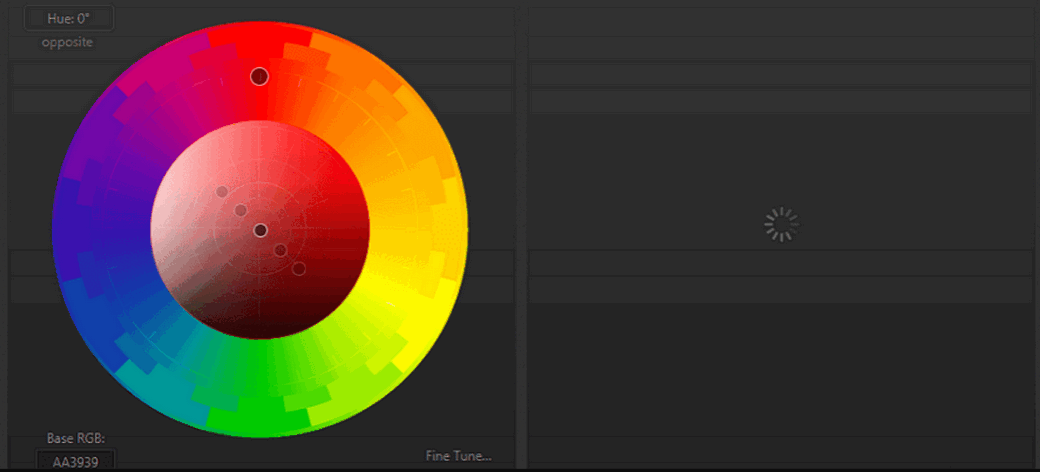Click the Base RGB AA3939 field
Screen dimensions: 1040x472
point(75,461)
